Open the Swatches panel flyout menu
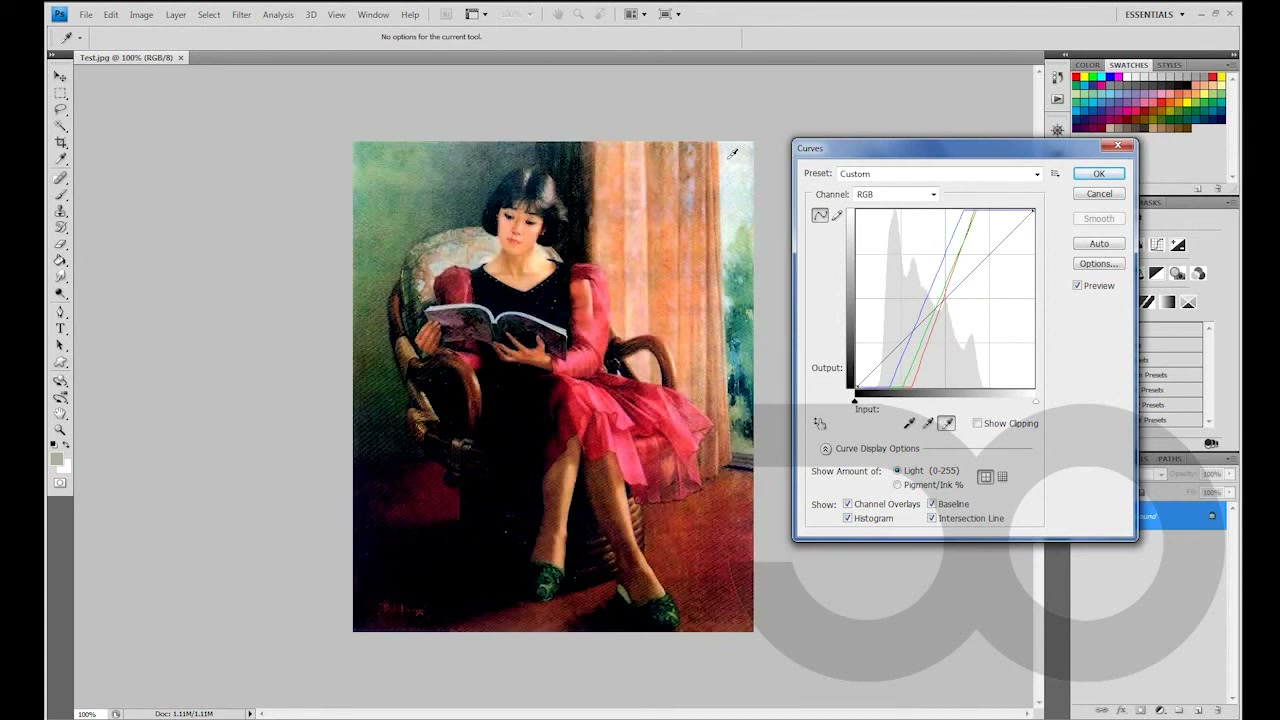1280x720 pixels. (x=1231, y=65)
